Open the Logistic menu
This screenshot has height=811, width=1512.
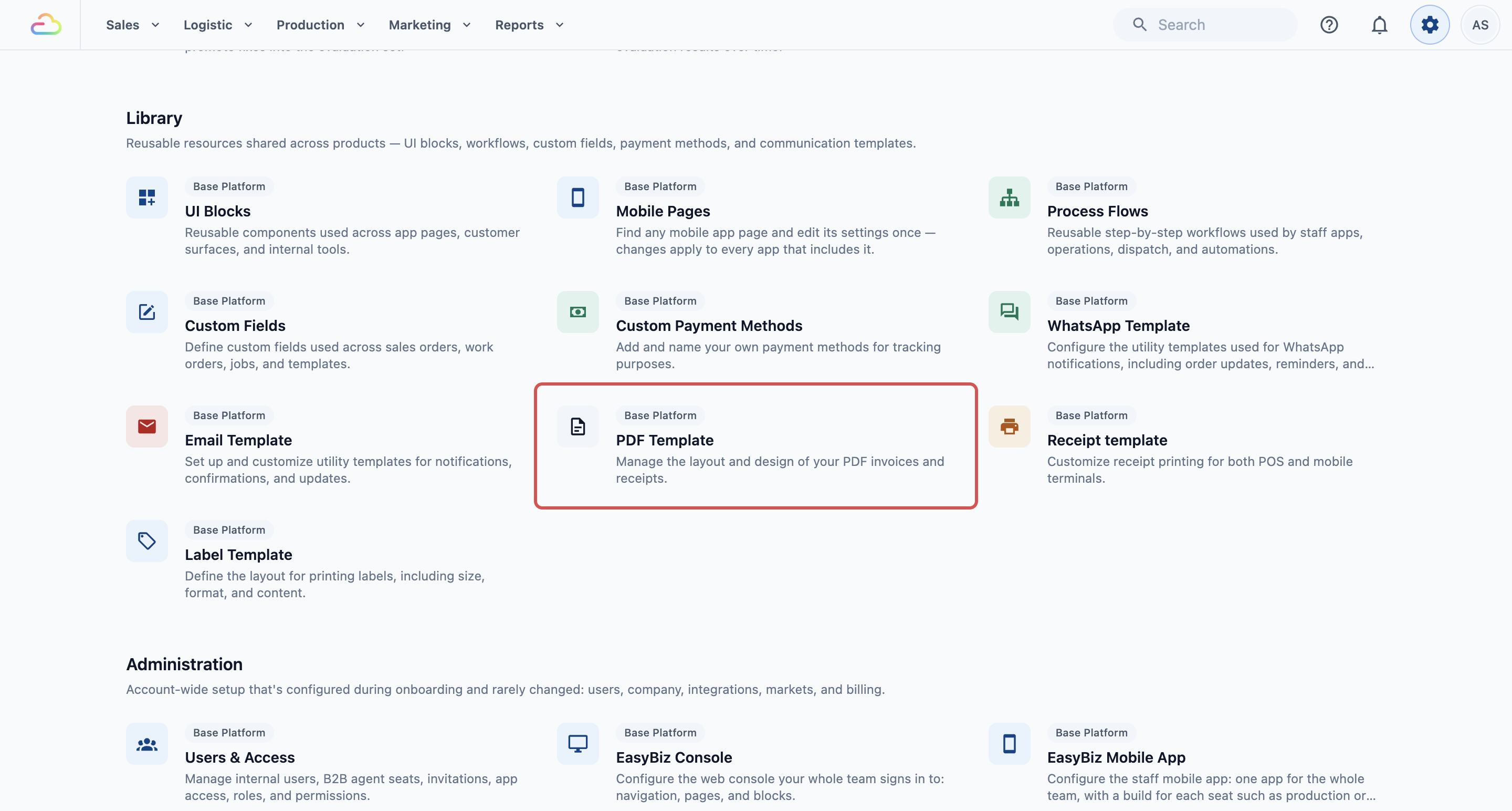click(x=208, y=25)
